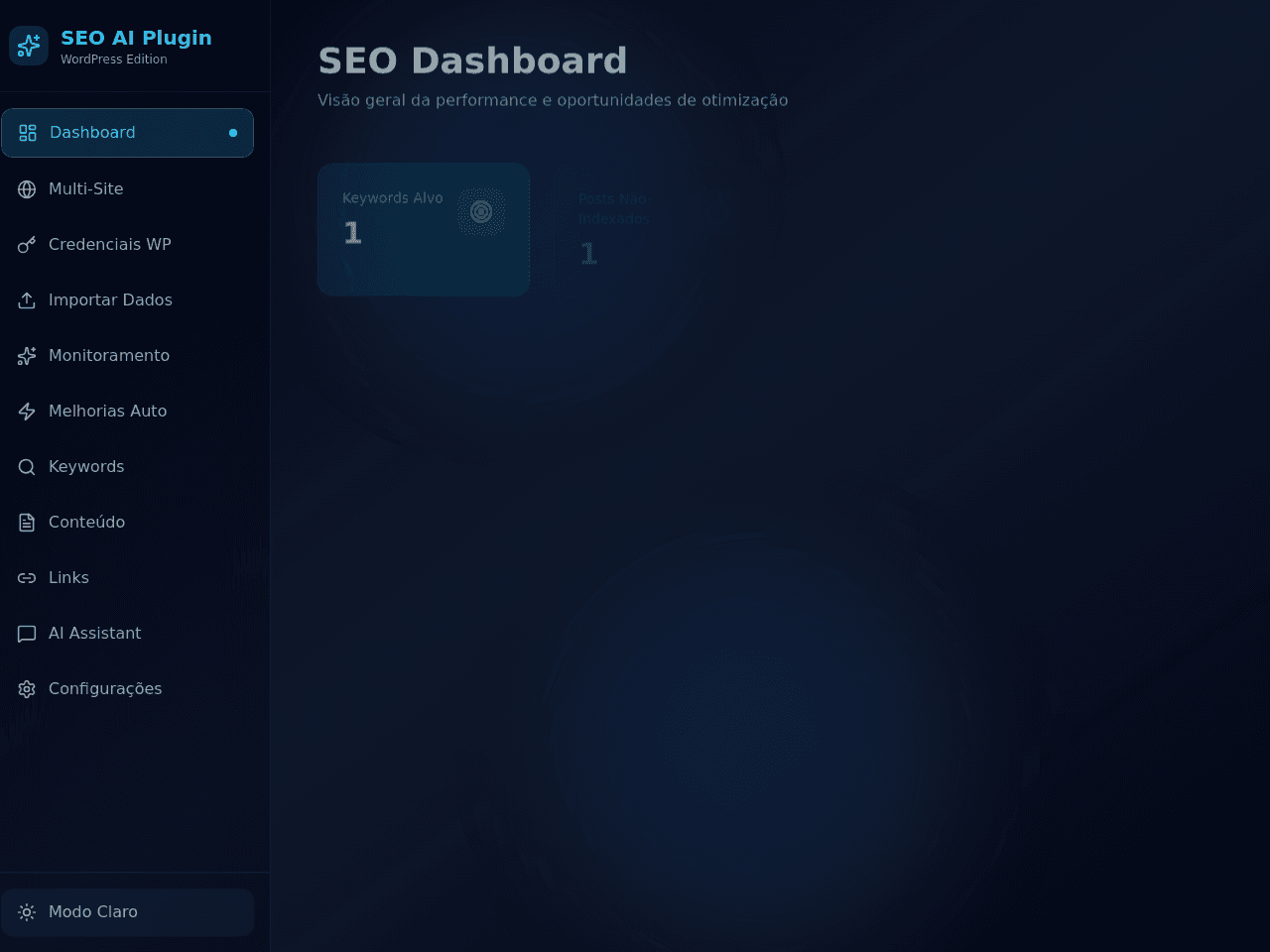Click the sparkles icon for Monitoramento

[x=27, y=356]
